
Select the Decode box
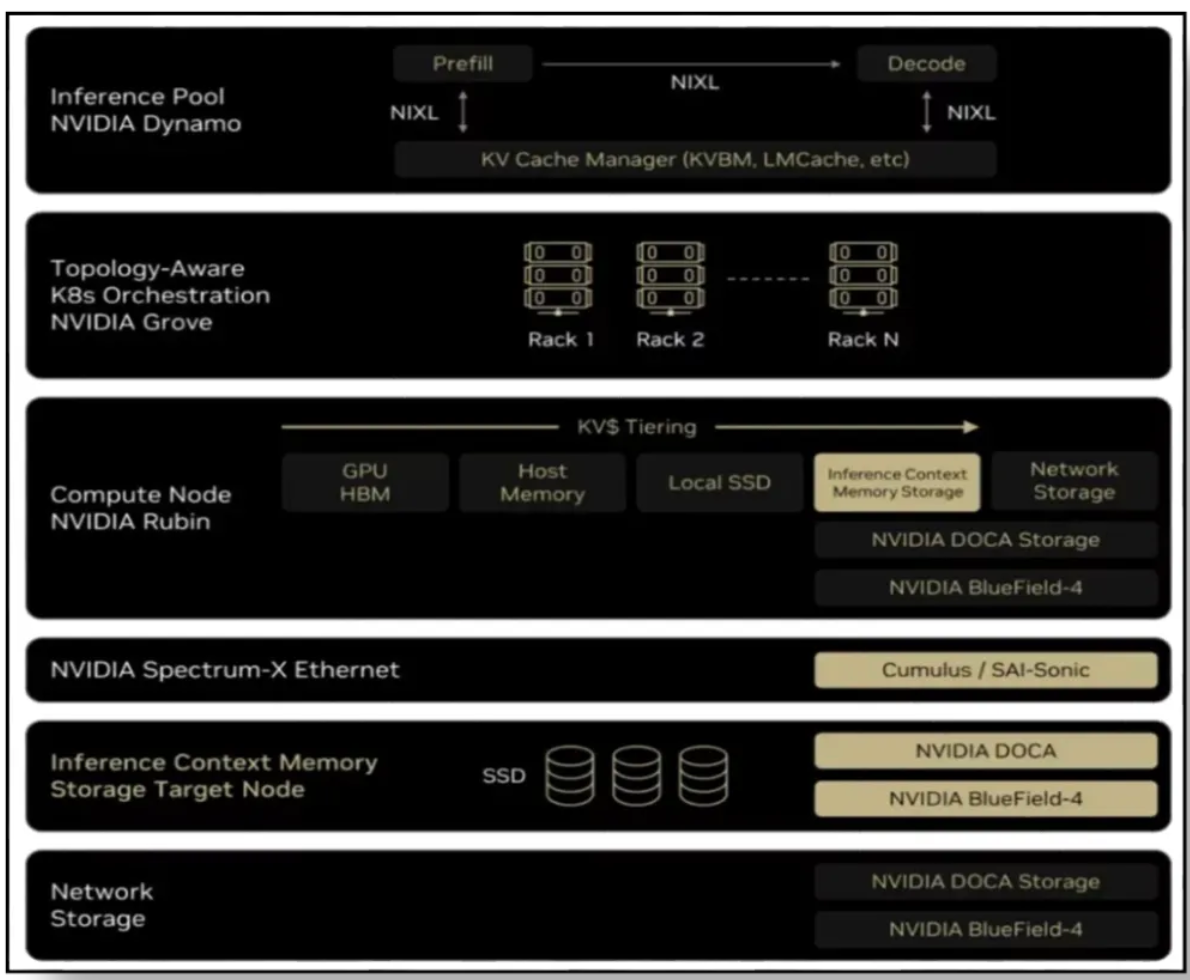coord(927,64)
